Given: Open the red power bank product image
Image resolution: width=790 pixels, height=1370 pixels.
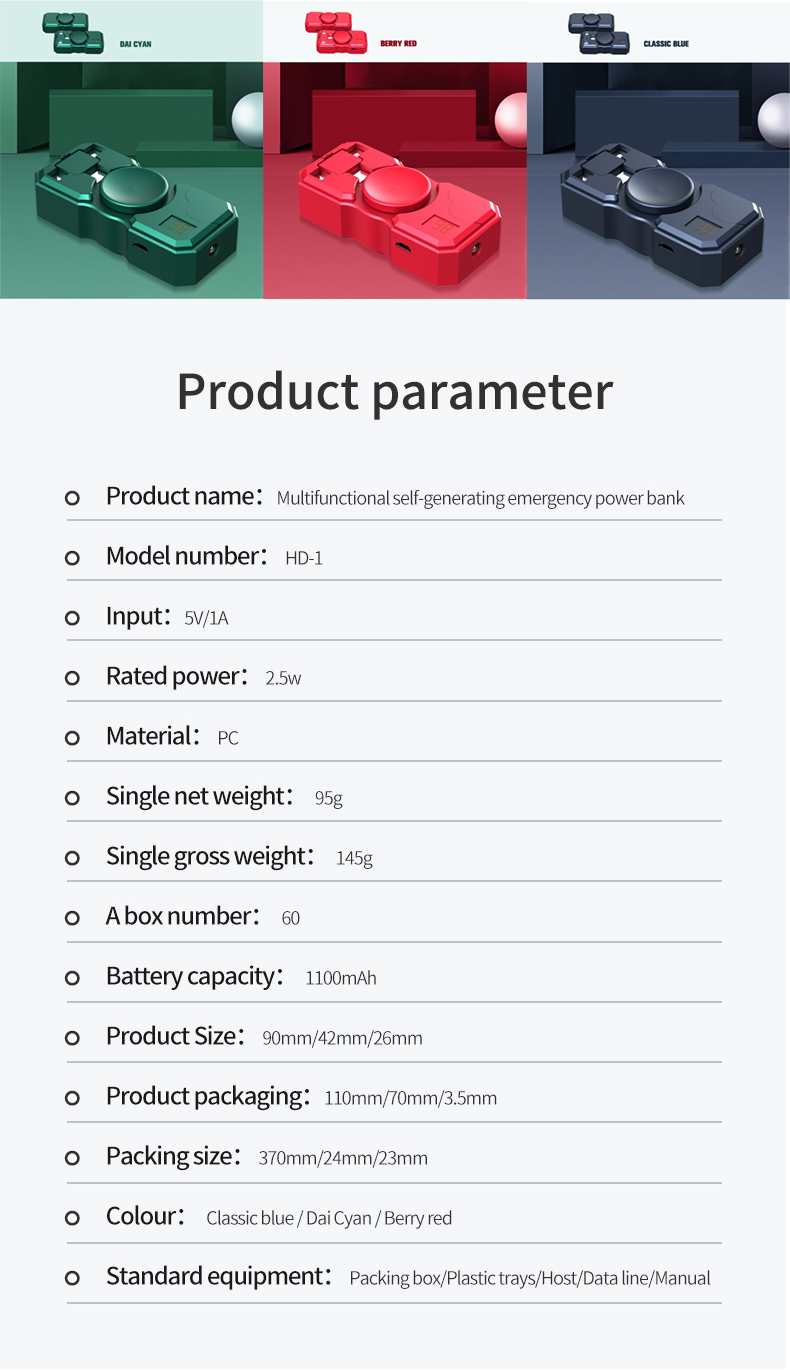Looking at the screenshot, I should pyautogui.click(x=395, y=181).
